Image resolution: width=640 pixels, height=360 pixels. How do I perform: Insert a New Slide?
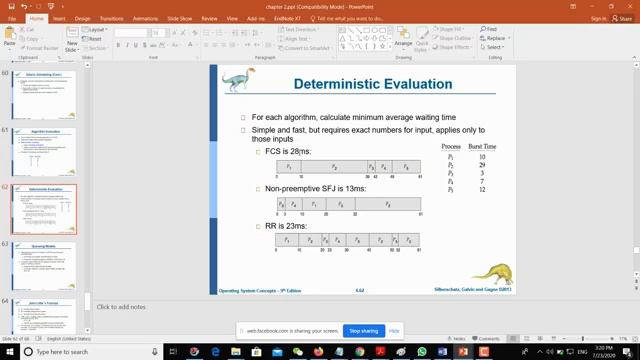pos(72,40)
